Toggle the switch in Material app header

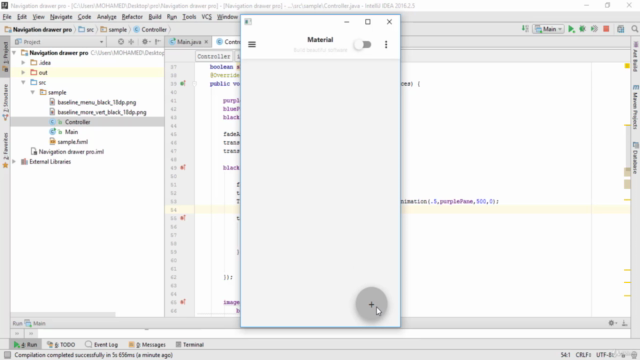click(362, 44)
